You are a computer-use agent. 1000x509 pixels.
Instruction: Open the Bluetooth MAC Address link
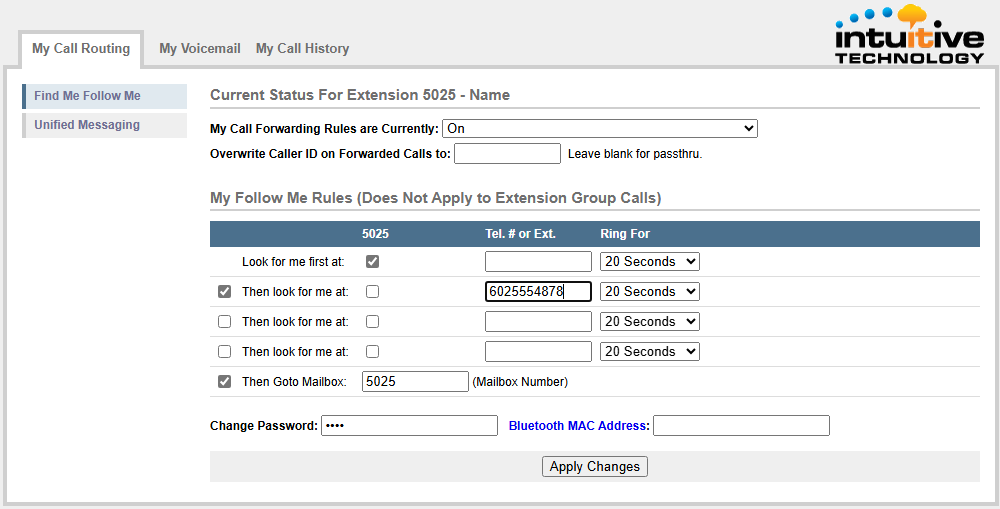[x=579, y=426]
